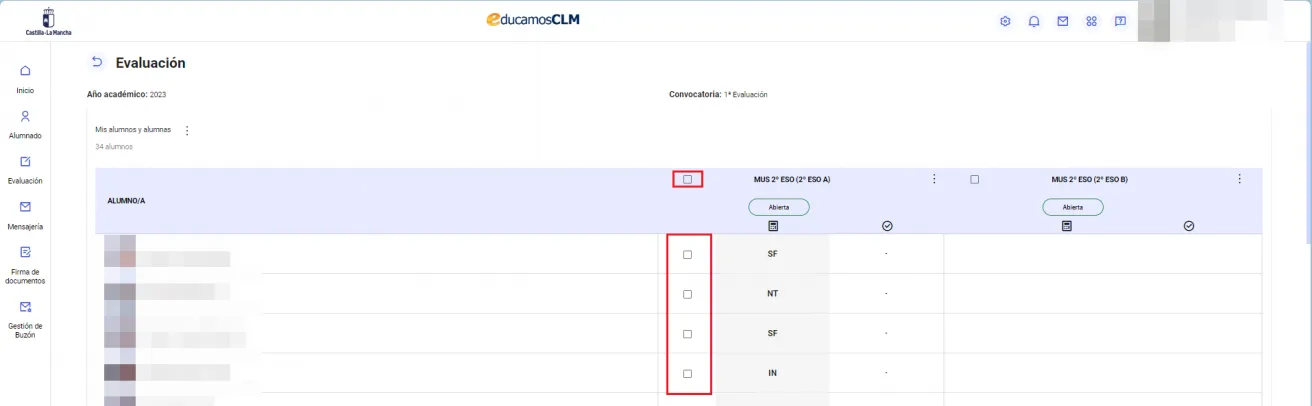Screen dimensions: 1312x406
Task: Open the three-dot menu for MUS 2º ESO A
Action: point(934,179)
